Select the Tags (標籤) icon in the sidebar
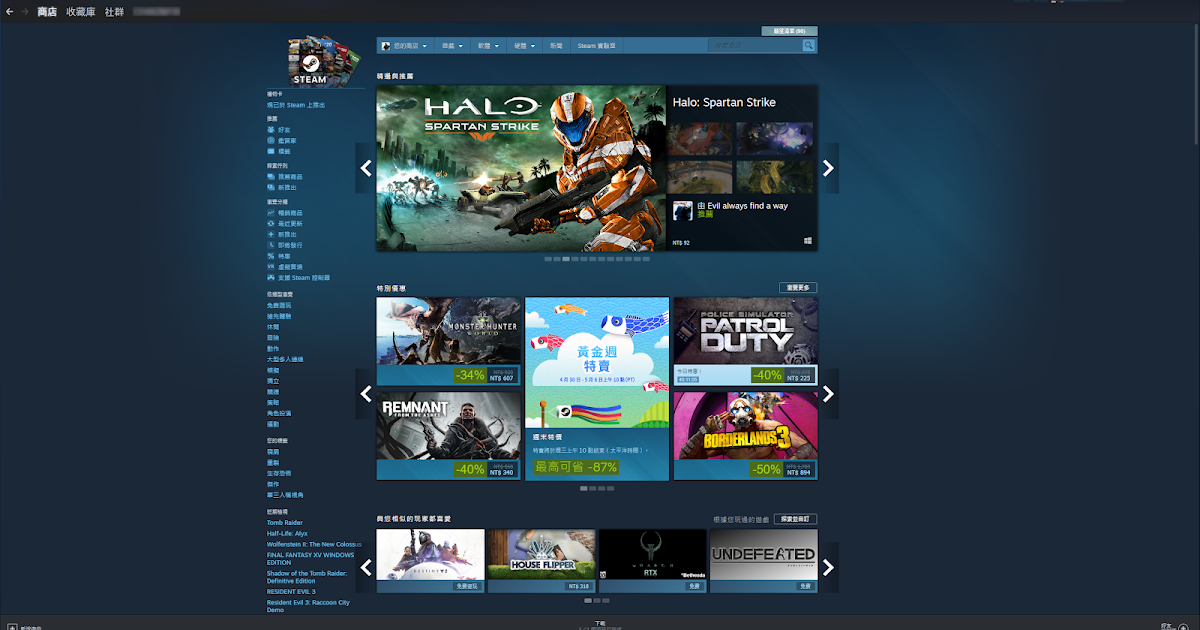This screenshot has width=1200, height=630. coord(270,152)
